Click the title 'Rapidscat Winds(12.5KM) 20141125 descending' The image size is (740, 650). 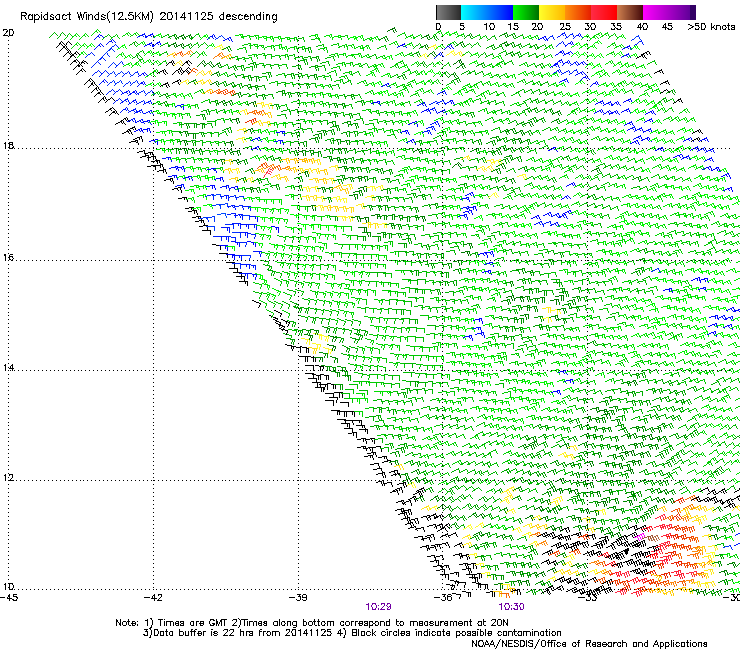(149, 17)
